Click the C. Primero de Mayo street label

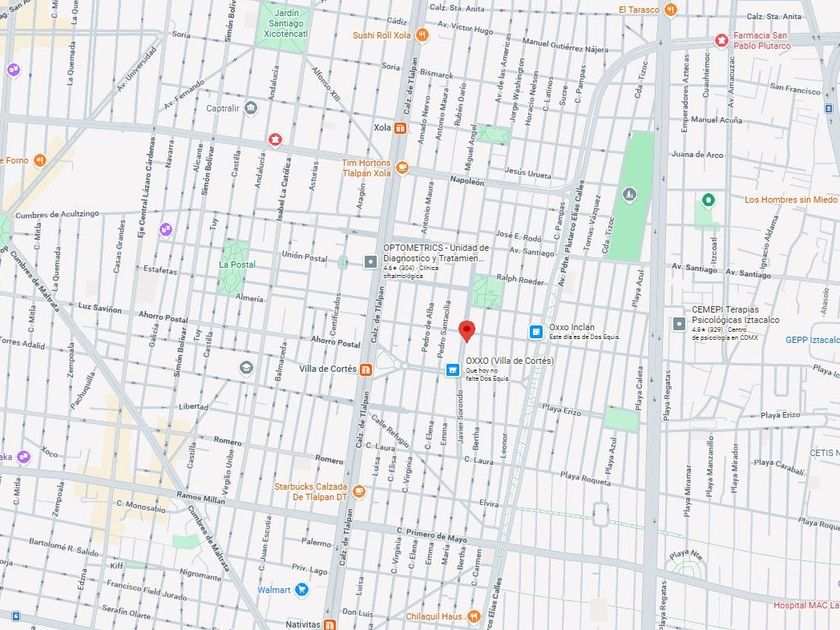coord(432,534)
